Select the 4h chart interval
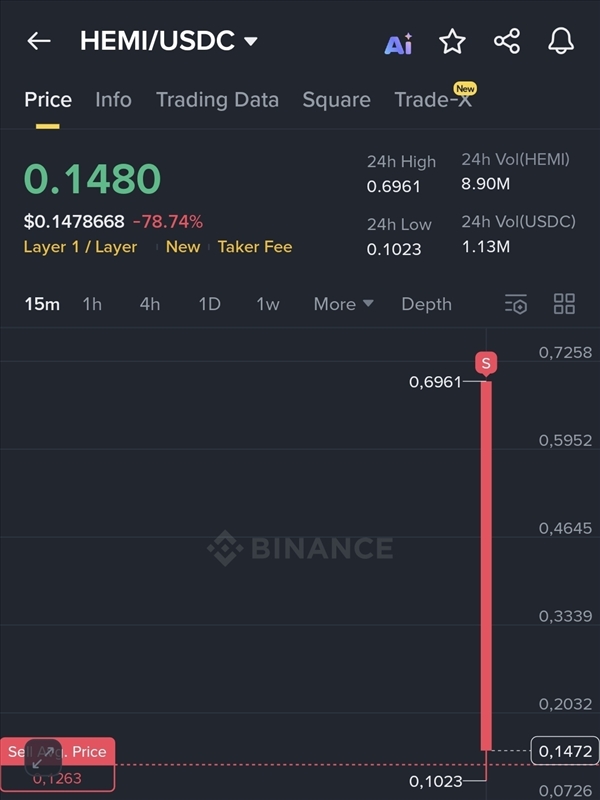The height and width of the screenshot is (800, 600). (x=150, y=304)
